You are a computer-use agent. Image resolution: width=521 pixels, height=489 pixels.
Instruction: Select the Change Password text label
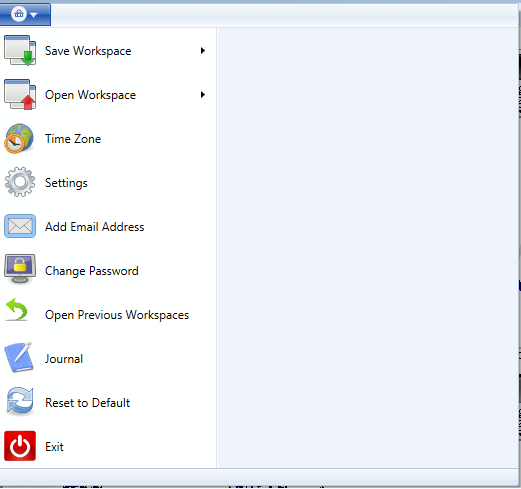[92, 271]
